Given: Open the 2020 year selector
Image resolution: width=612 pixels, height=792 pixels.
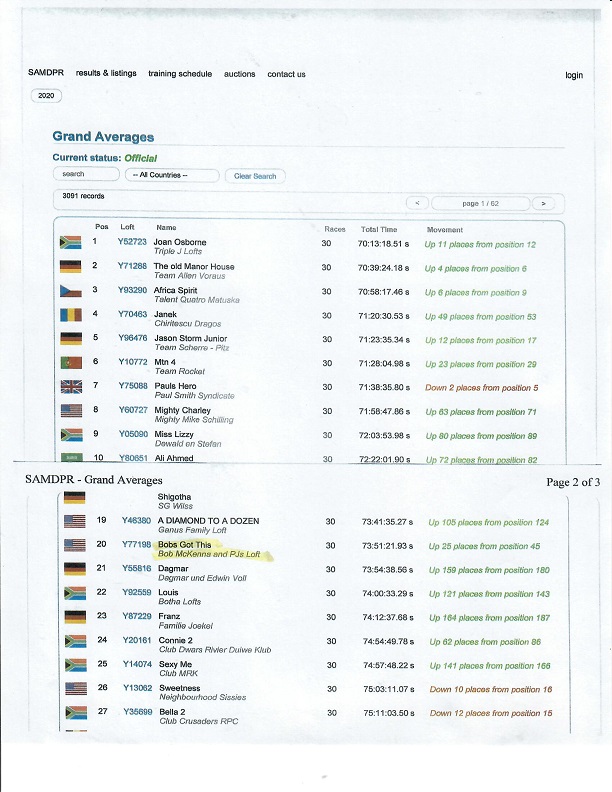Looking at the screenshot, I should click(x=47, y=96).
